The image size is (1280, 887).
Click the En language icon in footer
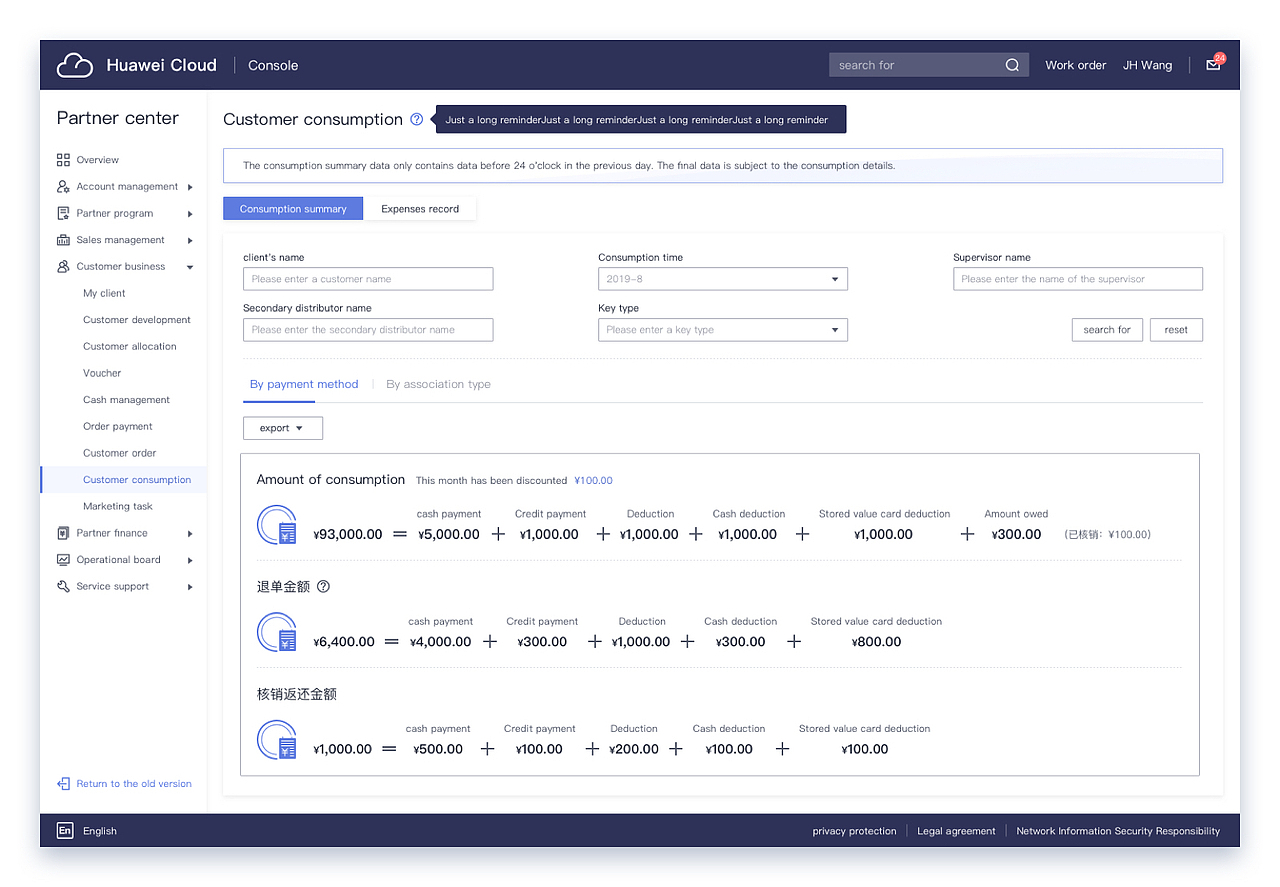[x=65, y=830]
